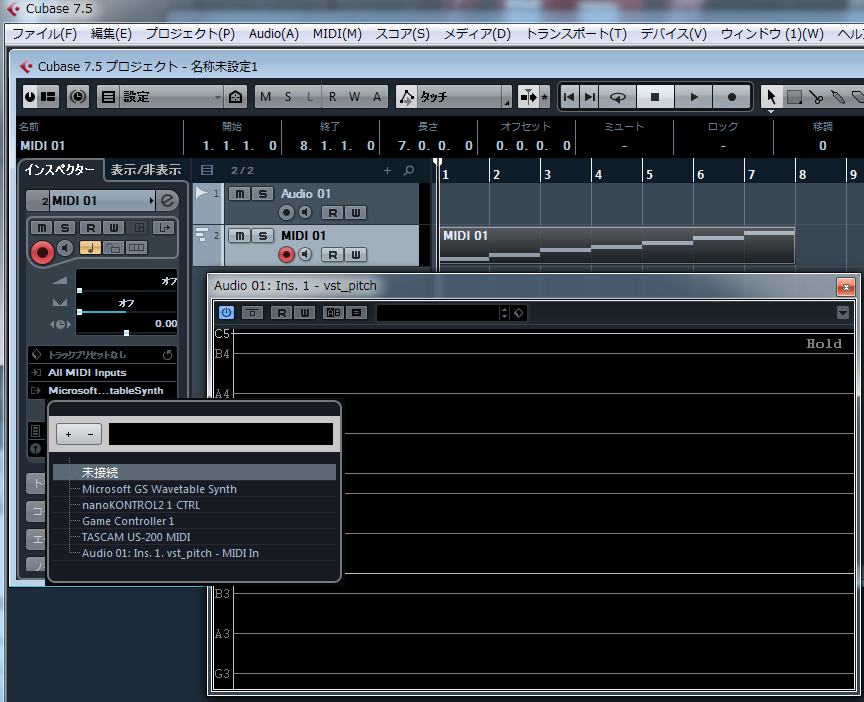The width and height of the screenshot is (864, 702).
Task: Start playback with the Play button
Action: tap(694, 97)
